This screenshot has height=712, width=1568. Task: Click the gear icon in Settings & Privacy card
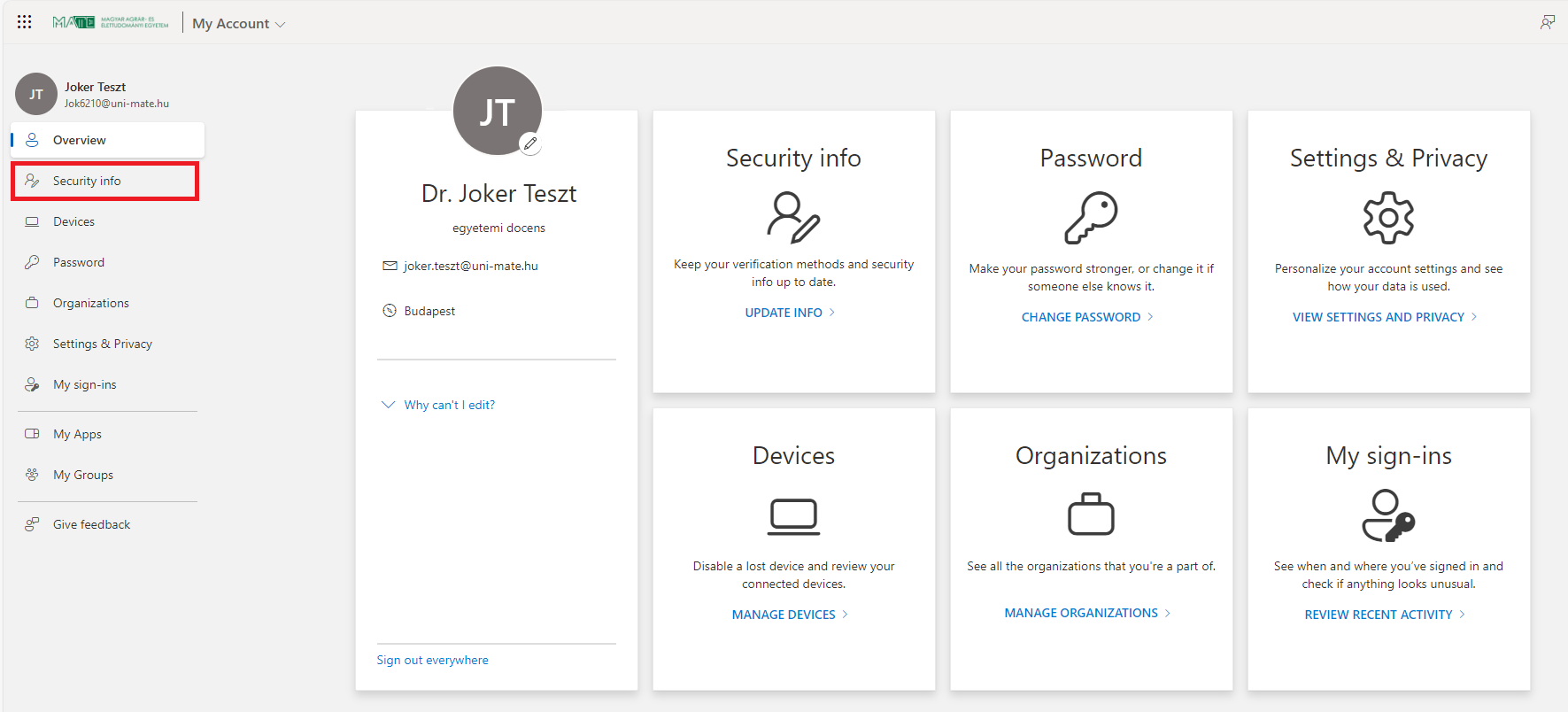(x=1388, y=218)
